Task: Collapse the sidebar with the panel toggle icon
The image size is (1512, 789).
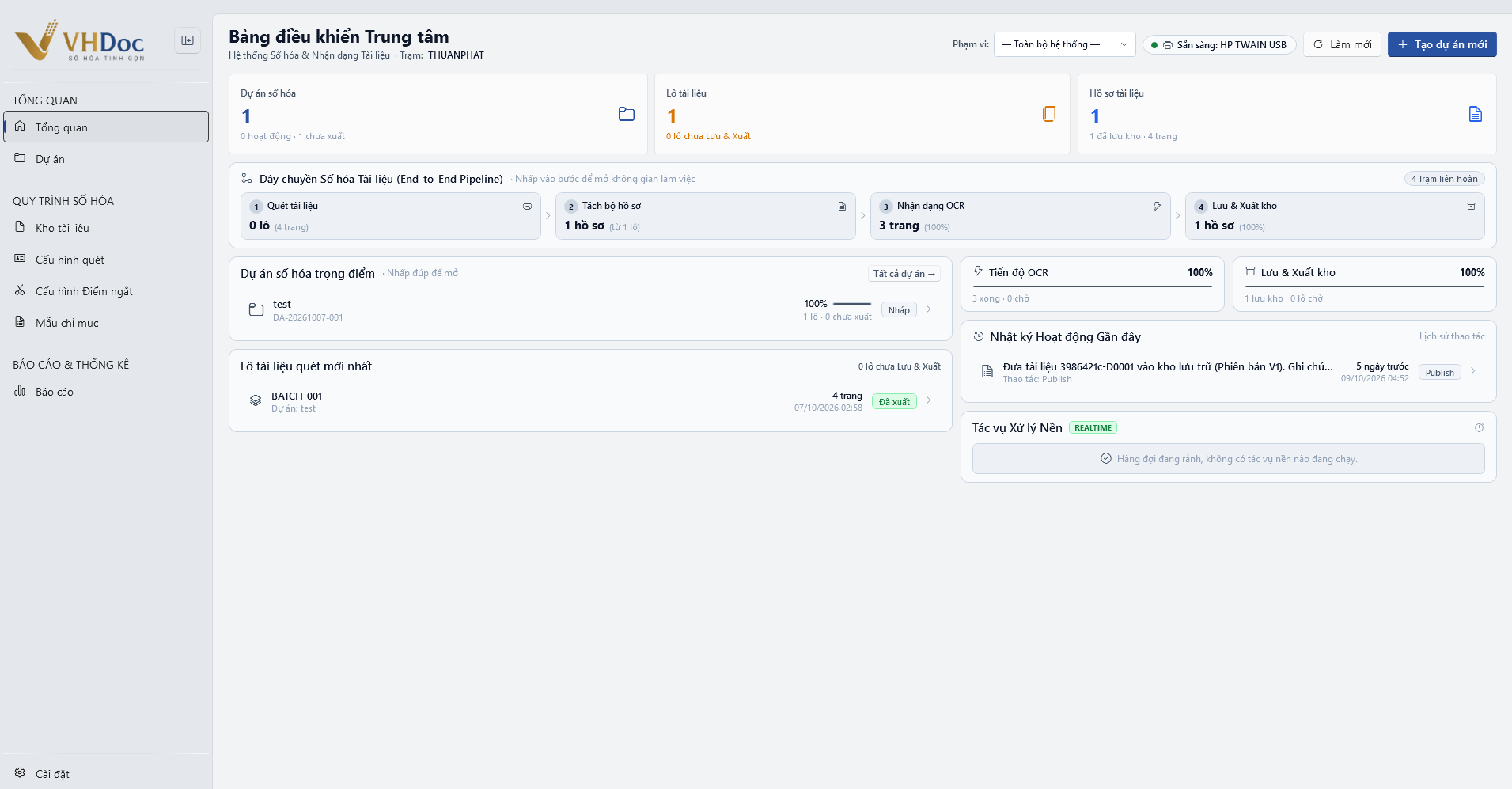Action: [x=188, y=40]
